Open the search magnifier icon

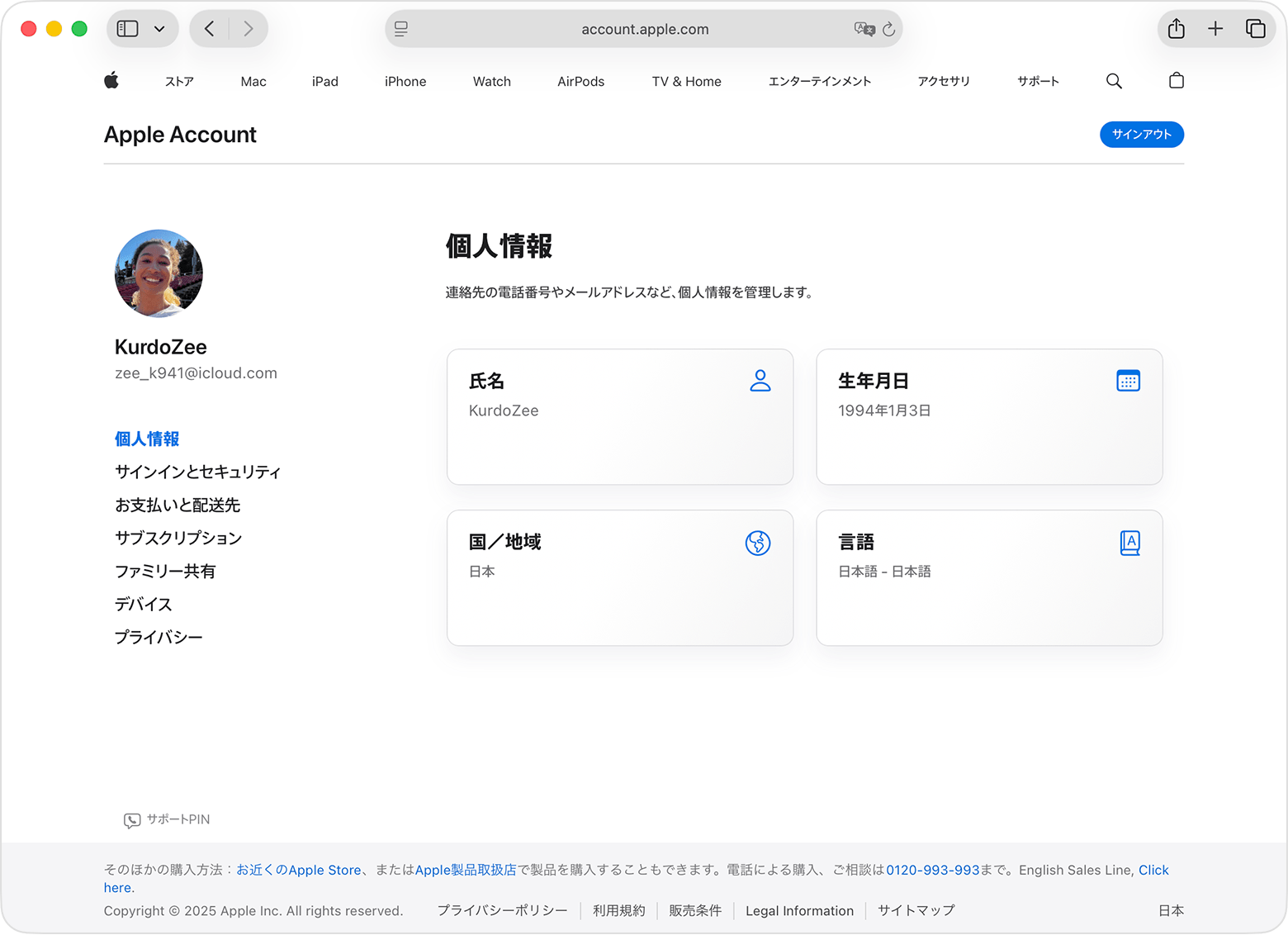tap(1114, 81)
